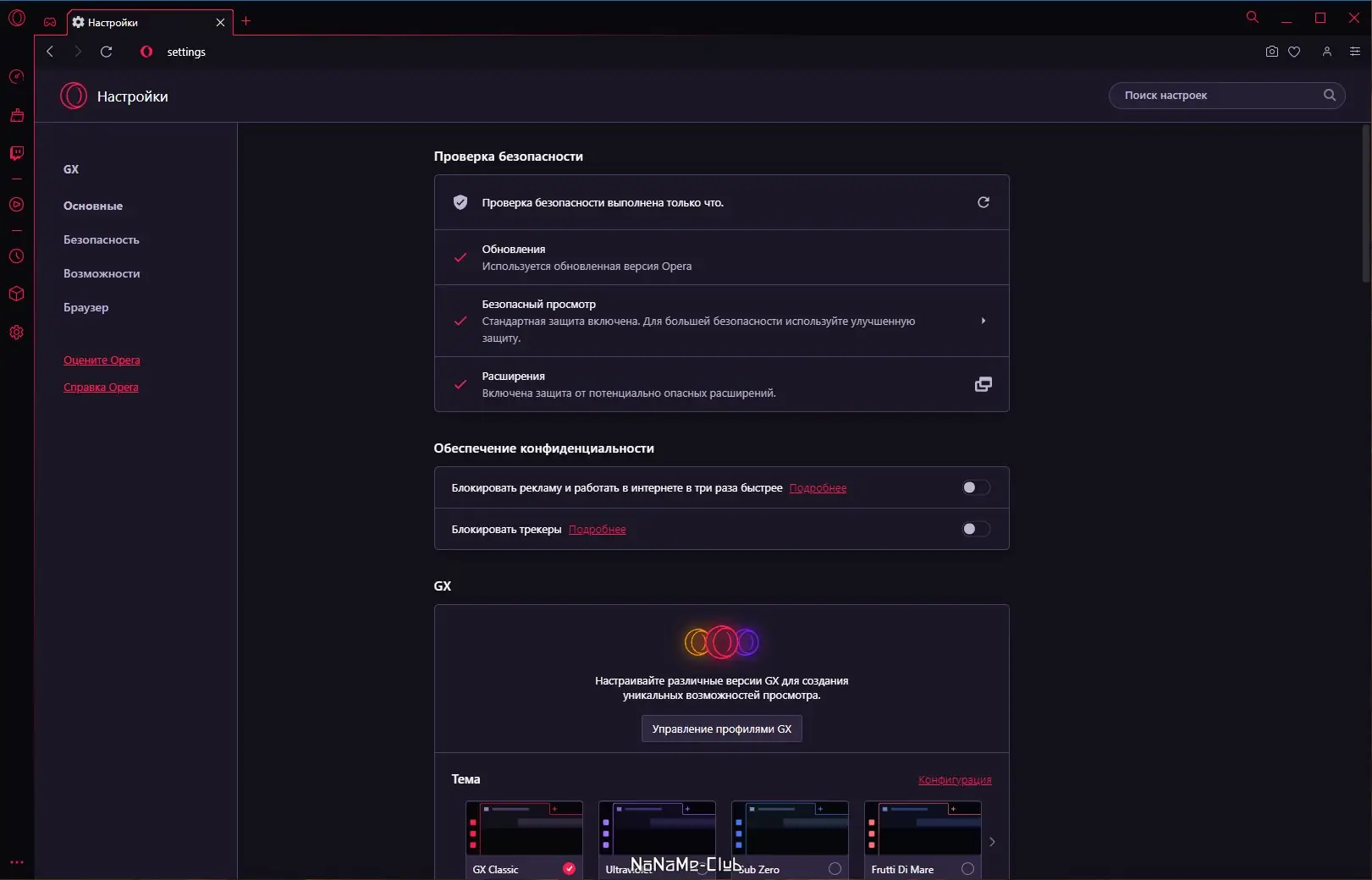
Task: Open the Конфигурация theme link
Action: click(x=955, y=779)
